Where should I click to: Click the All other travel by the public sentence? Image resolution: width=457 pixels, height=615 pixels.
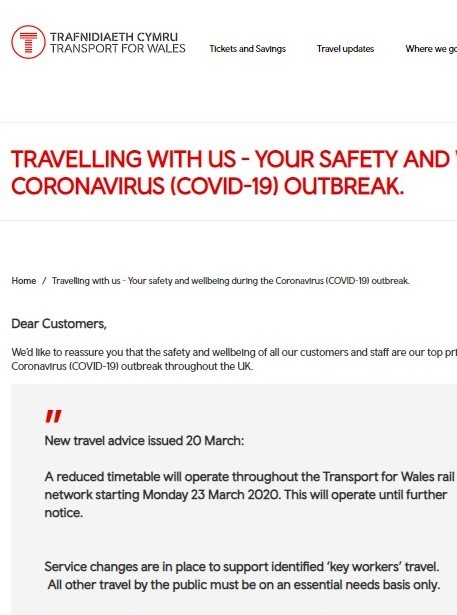tap(244, 585)
